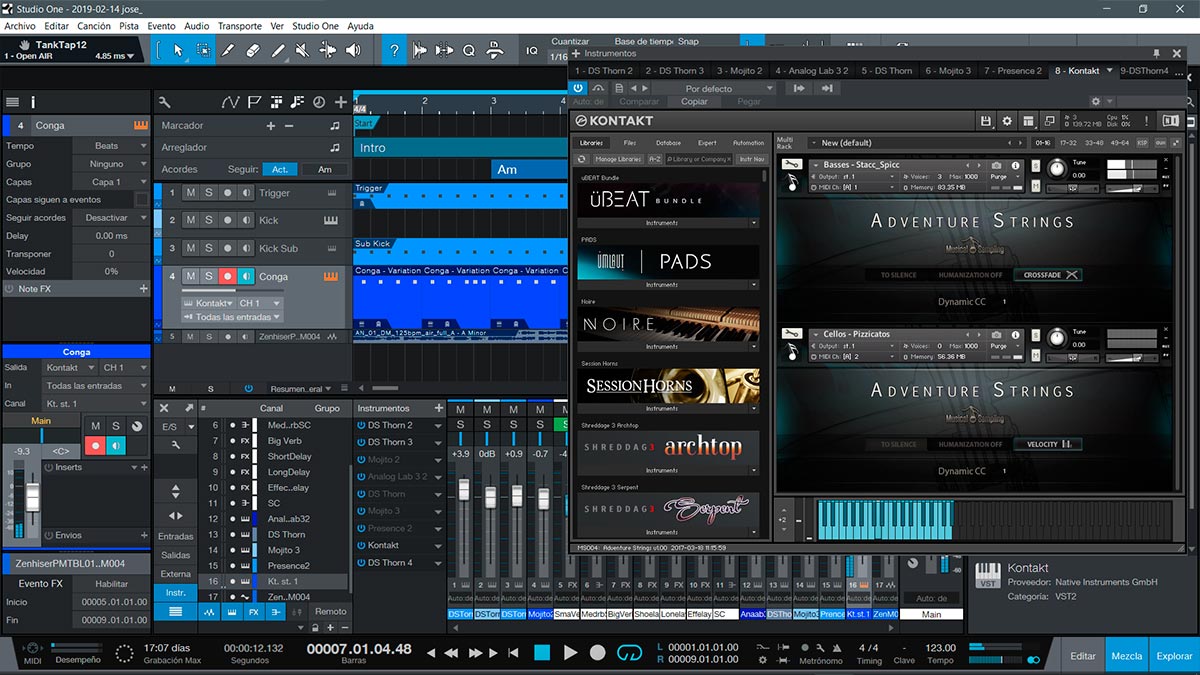This screenshot has width=1200, height=675.
Task: Click 'Copiar' button in plugin header
Action: [x=694, y=101]
